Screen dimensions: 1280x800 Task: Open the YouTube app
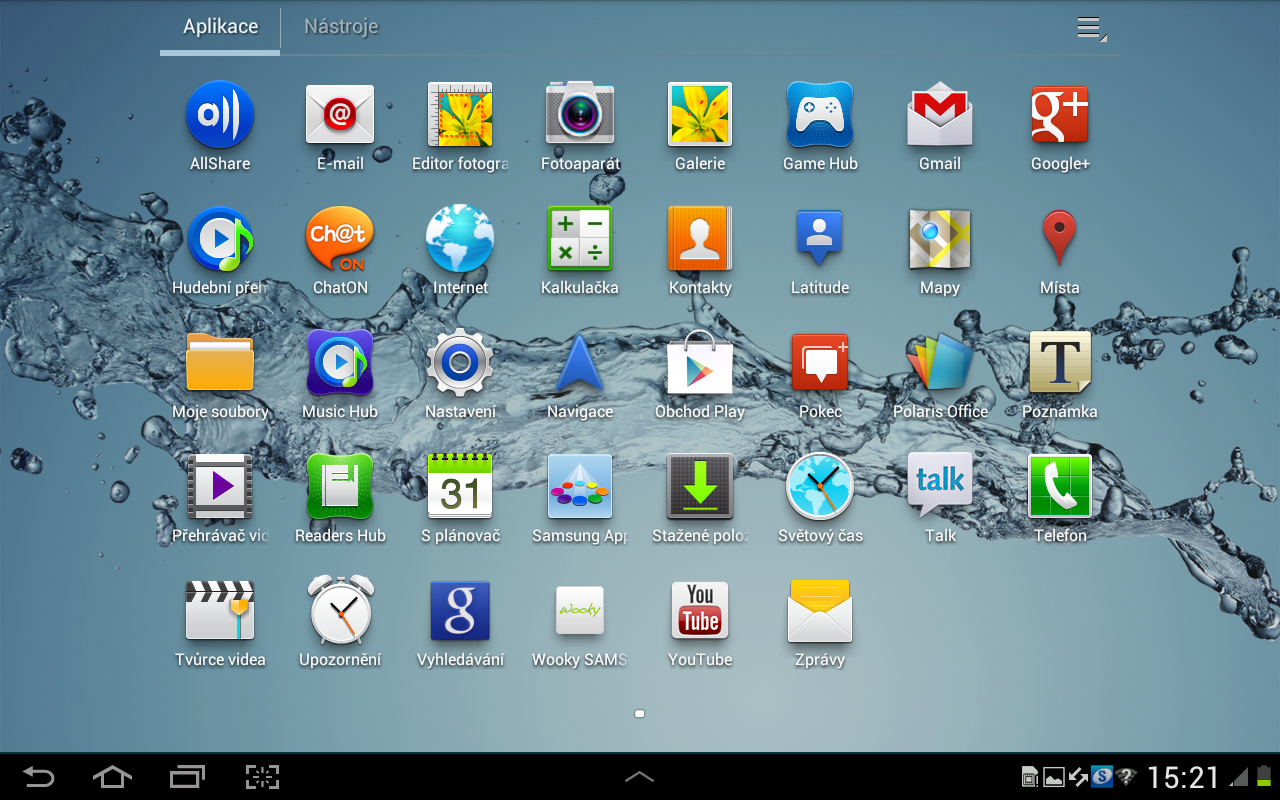(700, 610)
